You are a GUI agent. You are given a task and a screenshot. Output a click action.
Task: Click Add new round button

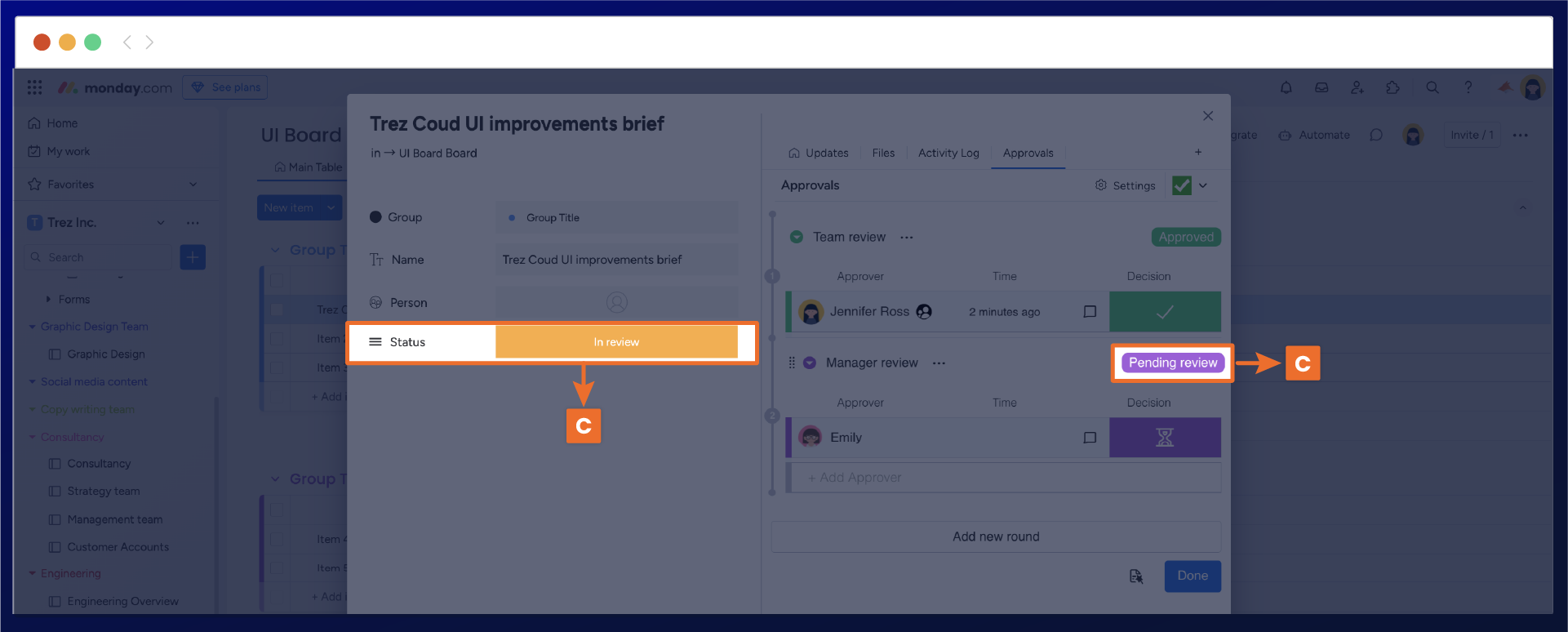[996, 536]
